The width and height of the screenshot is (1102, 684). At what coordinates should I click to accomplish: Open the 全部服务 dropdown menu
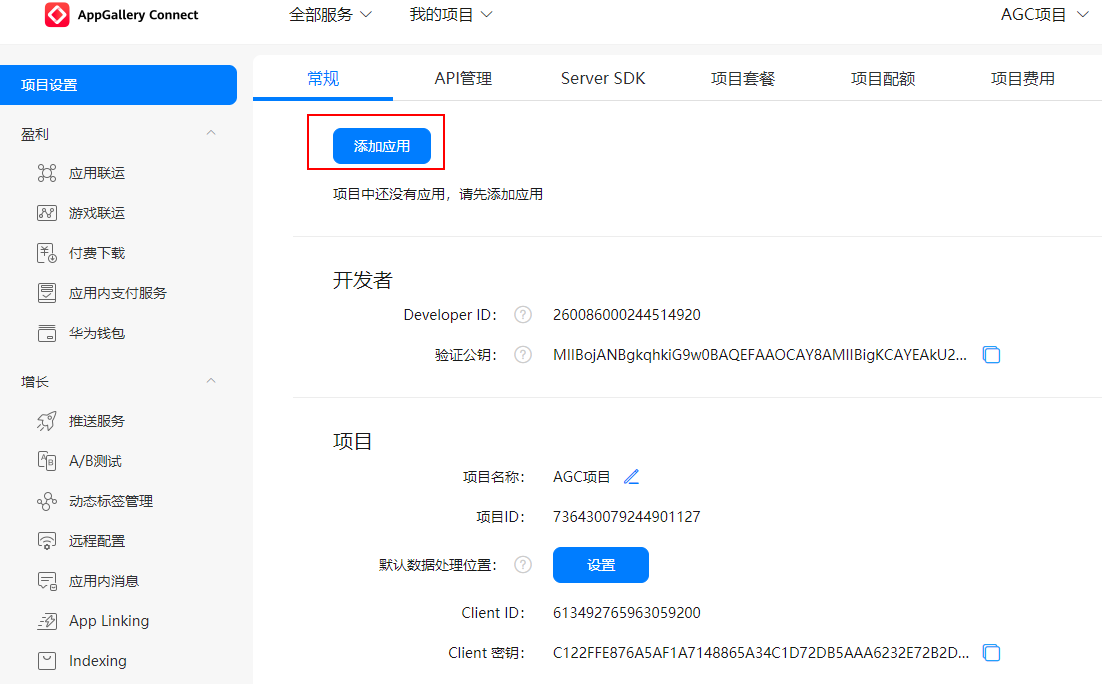click(x=330, y=15)
